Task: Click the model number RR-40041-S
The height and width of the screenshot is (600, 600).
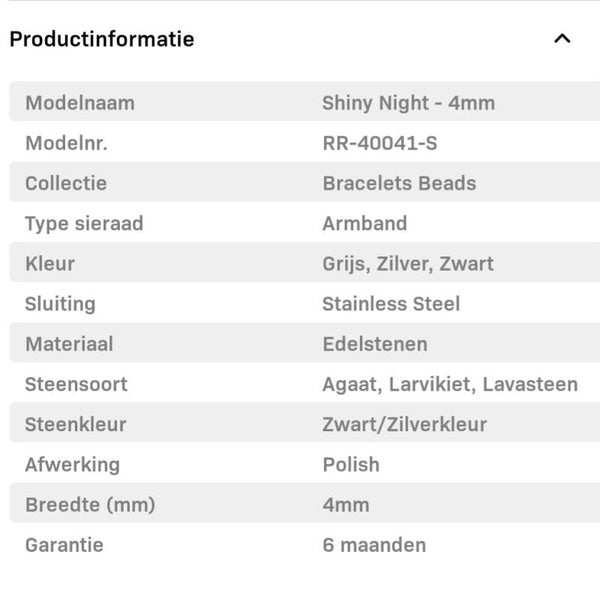Action: coord(379,143)
